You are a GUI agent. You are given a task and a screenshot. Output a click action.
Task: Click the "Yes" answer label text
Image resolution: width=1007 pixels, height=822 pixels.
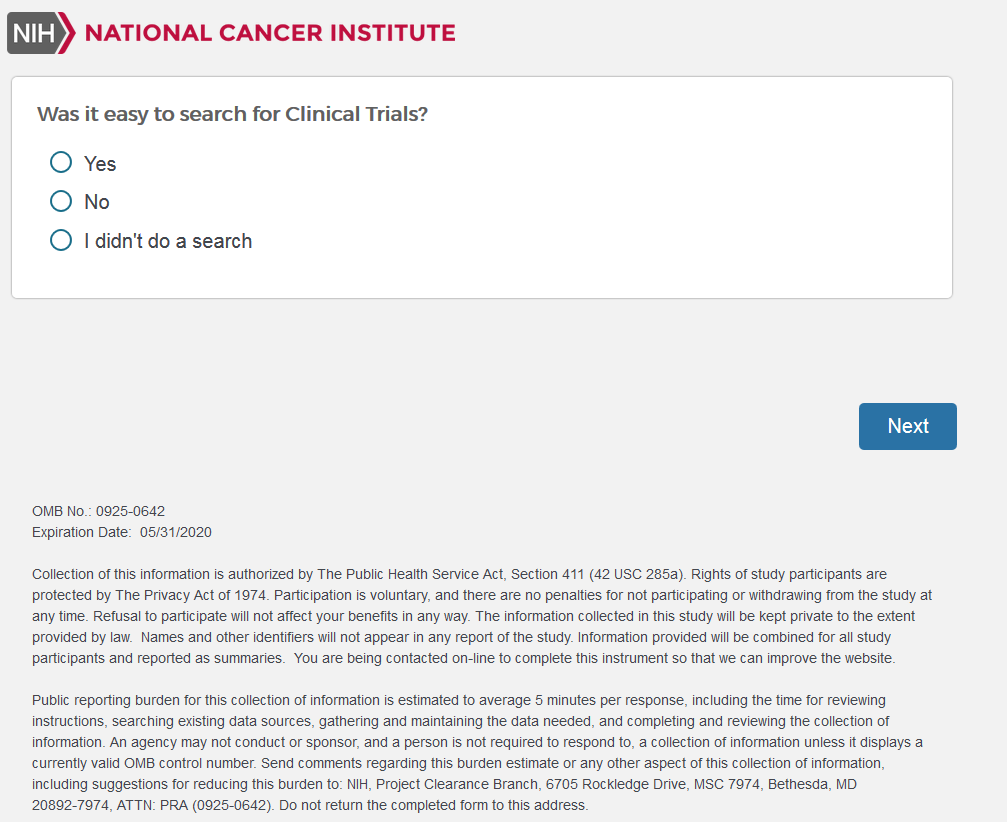point(100,164)
